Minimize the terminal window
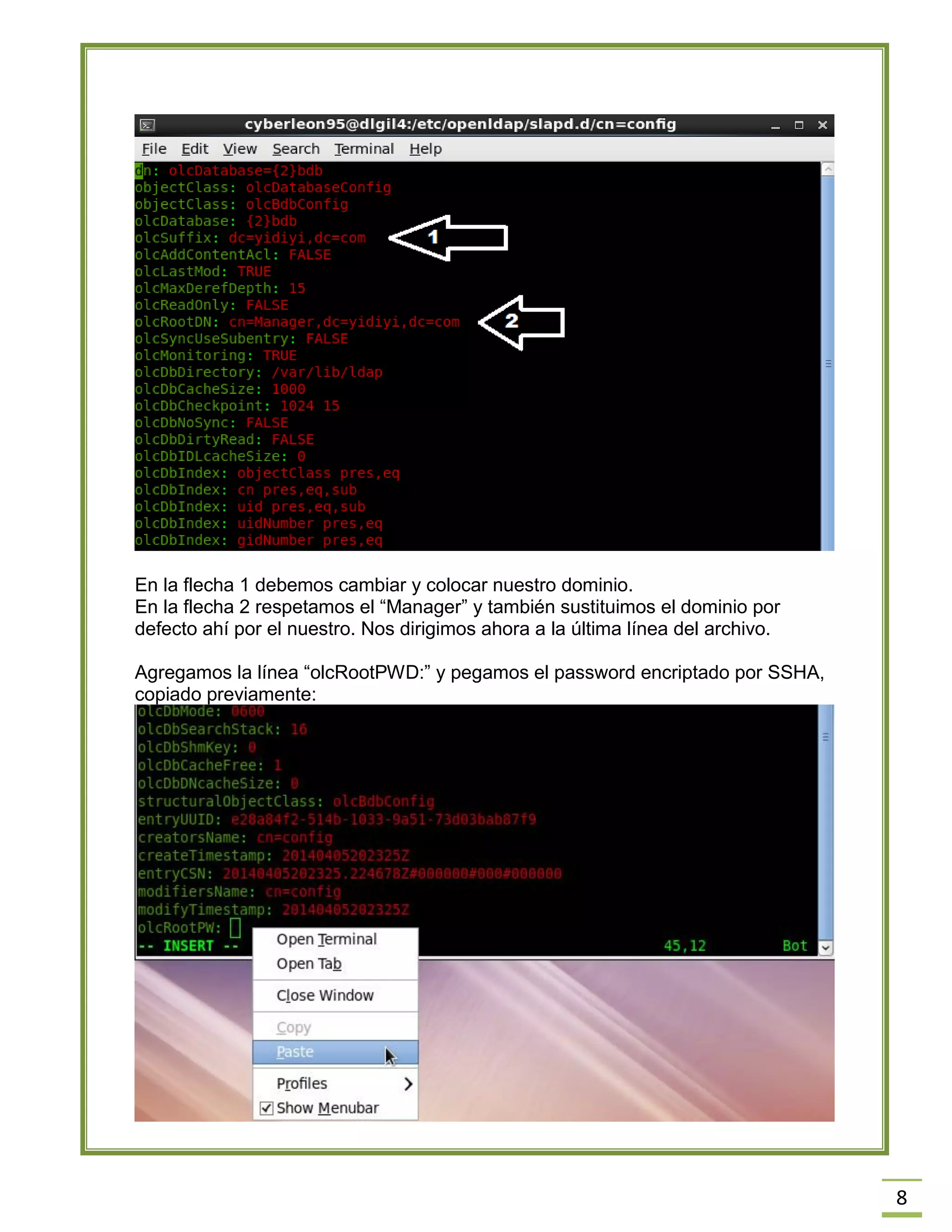 tap(775, 126)
